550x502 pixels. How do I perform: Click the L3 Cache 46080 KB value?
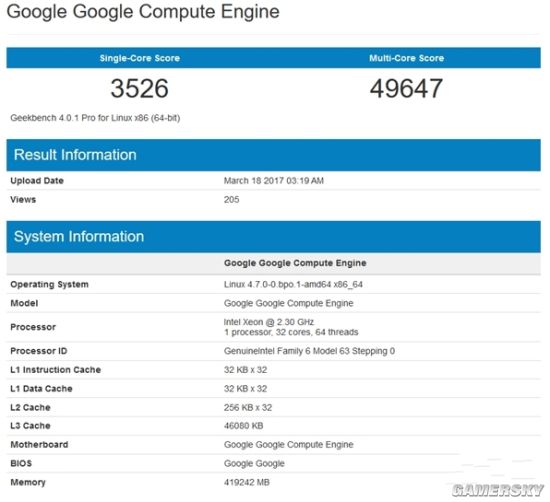pos(243,426)
